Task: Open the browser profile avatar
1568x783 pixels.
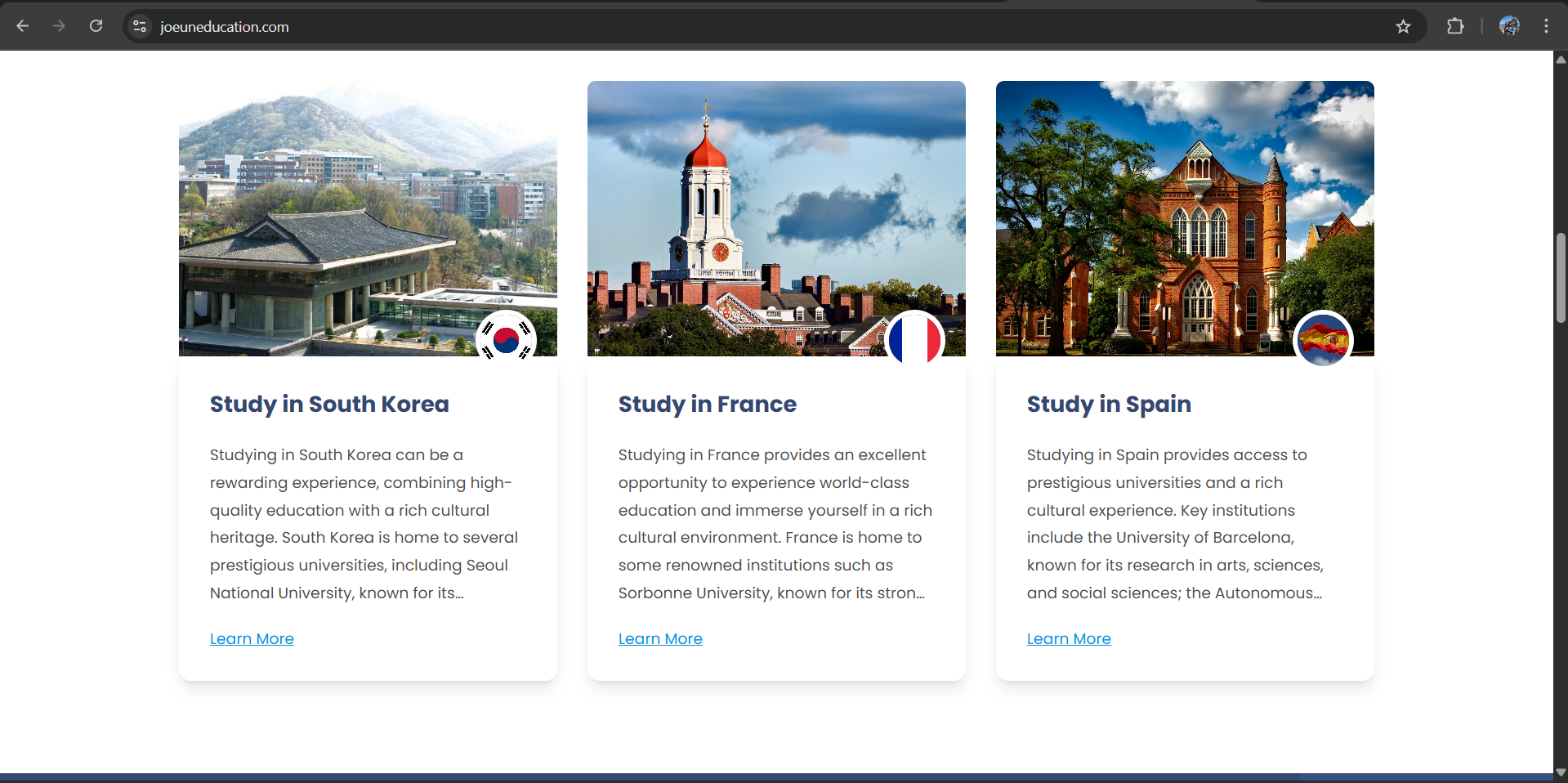Action: (1509, 26)
